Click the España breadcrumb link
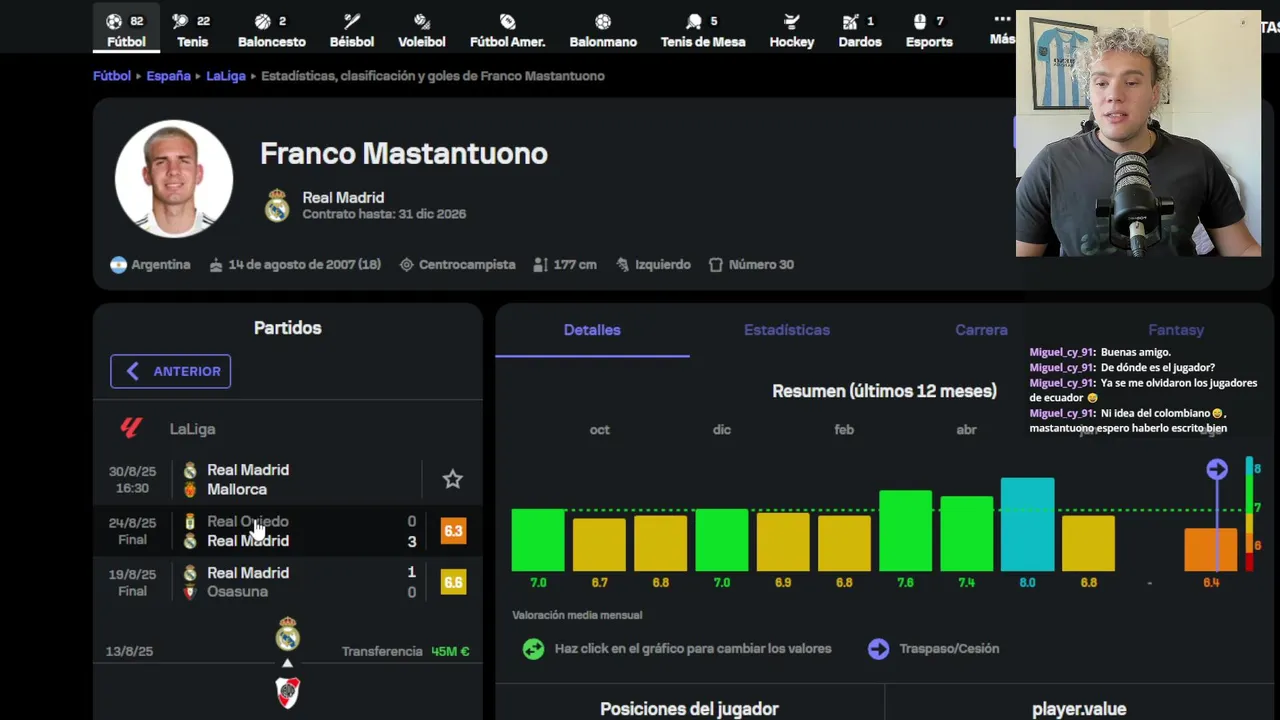Viewport: 1280px width, 720px height. [168, 76]
